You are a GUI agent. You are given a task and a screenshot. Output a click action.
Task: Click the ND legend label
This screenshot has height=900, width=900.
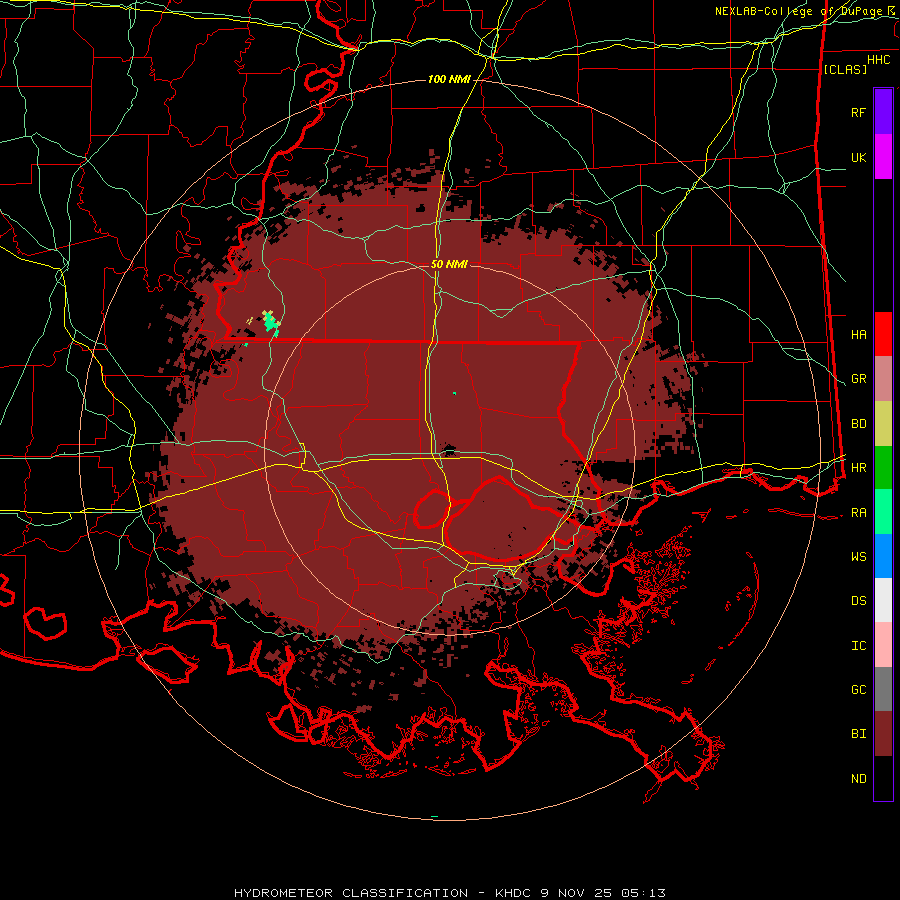[x=858, y=779]
